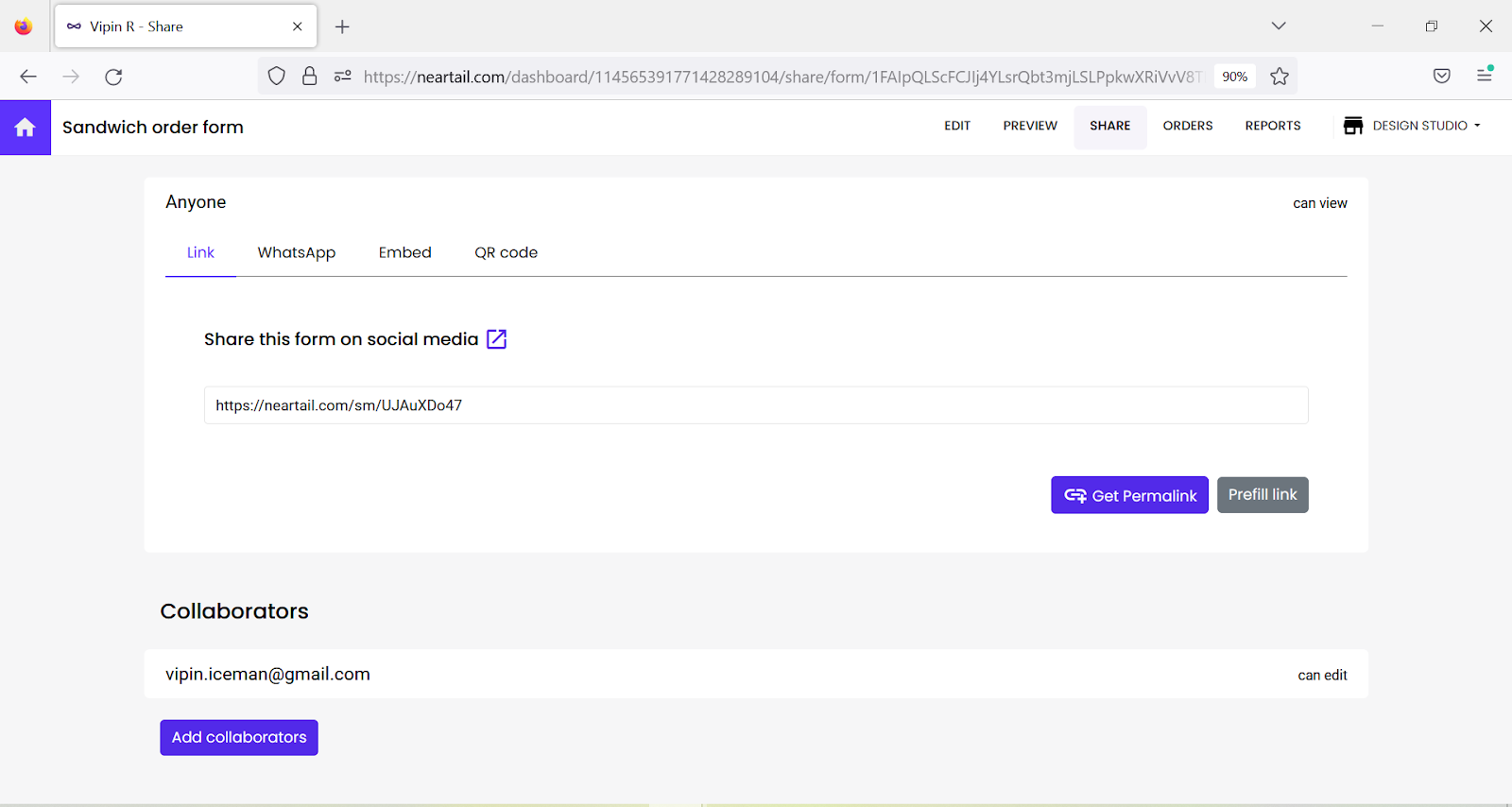Click 'can edit' for vipin.iceman@gmail.com

click(1322, 675)
